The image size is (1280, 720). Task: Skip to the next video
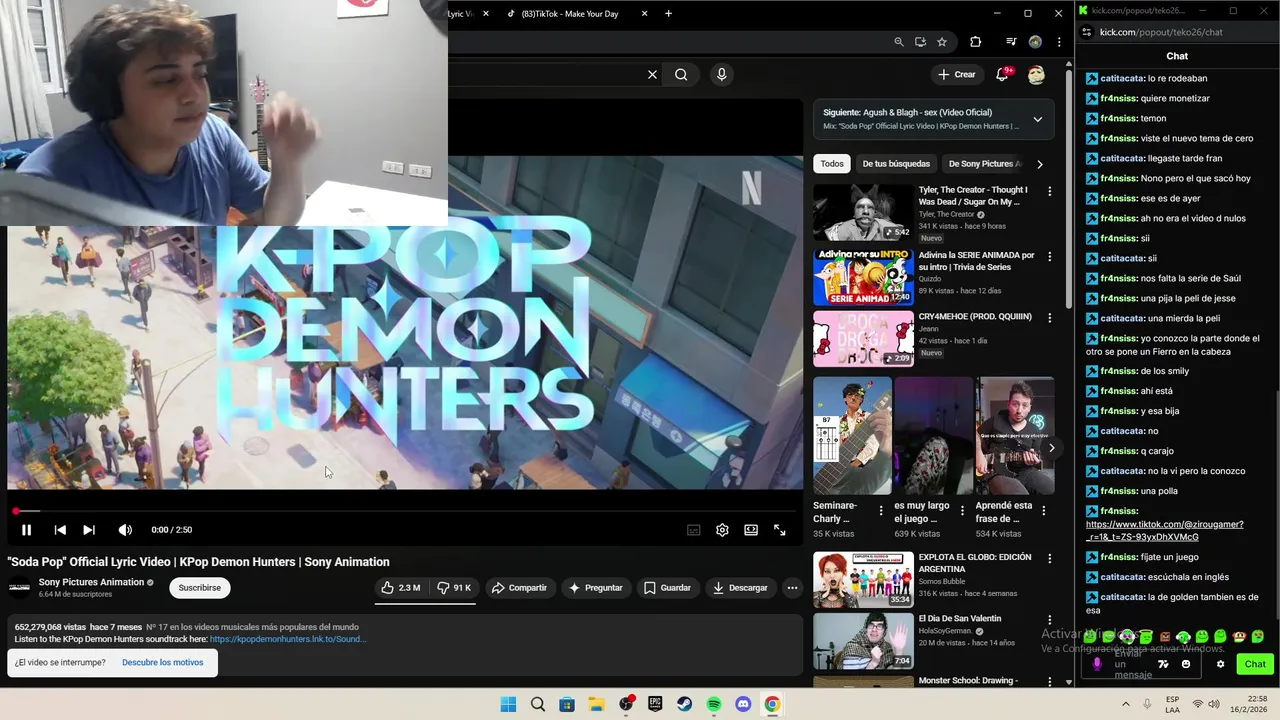[89, 530]
